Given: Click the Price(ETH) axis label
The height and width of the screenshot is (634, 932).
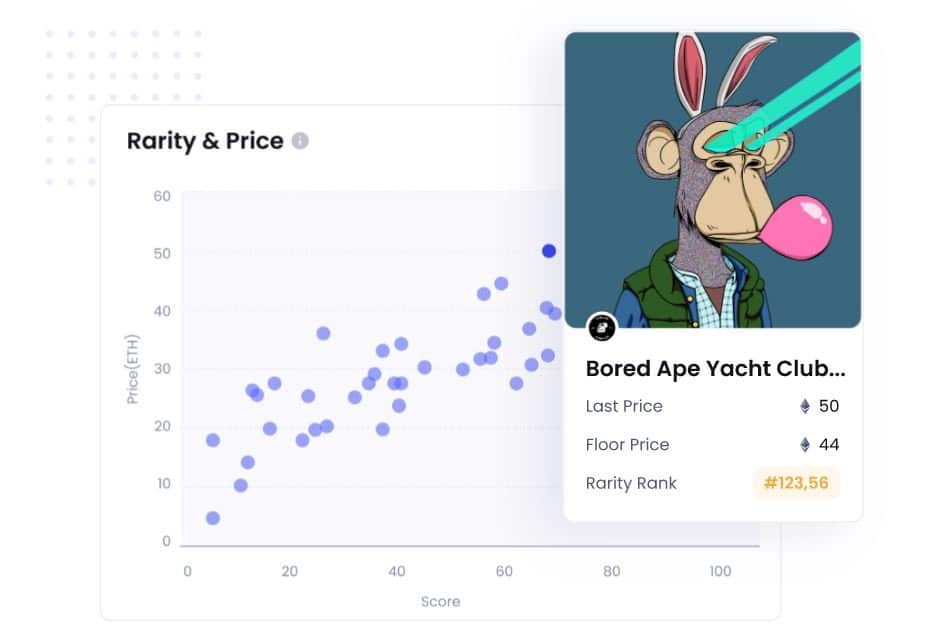Looking at the screenshot, I should pyautogui.click(x=132, y=369).
